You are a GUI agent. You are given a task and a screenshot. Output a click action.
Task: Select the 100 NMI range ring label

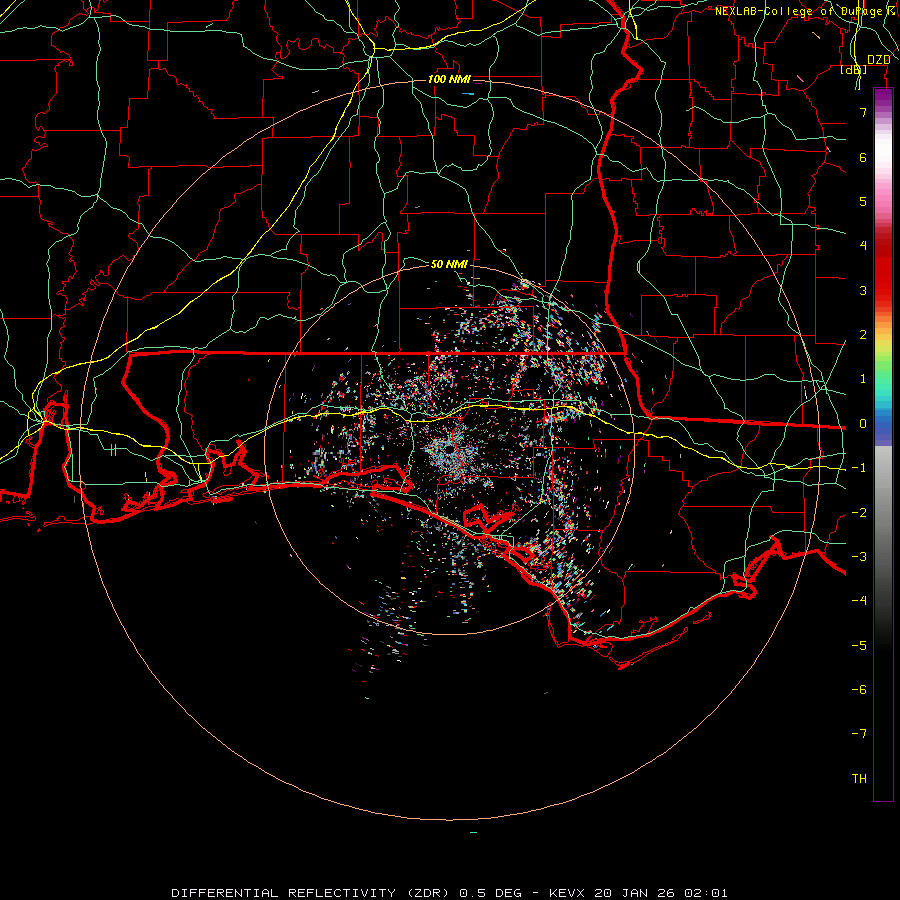pos(449,79)
